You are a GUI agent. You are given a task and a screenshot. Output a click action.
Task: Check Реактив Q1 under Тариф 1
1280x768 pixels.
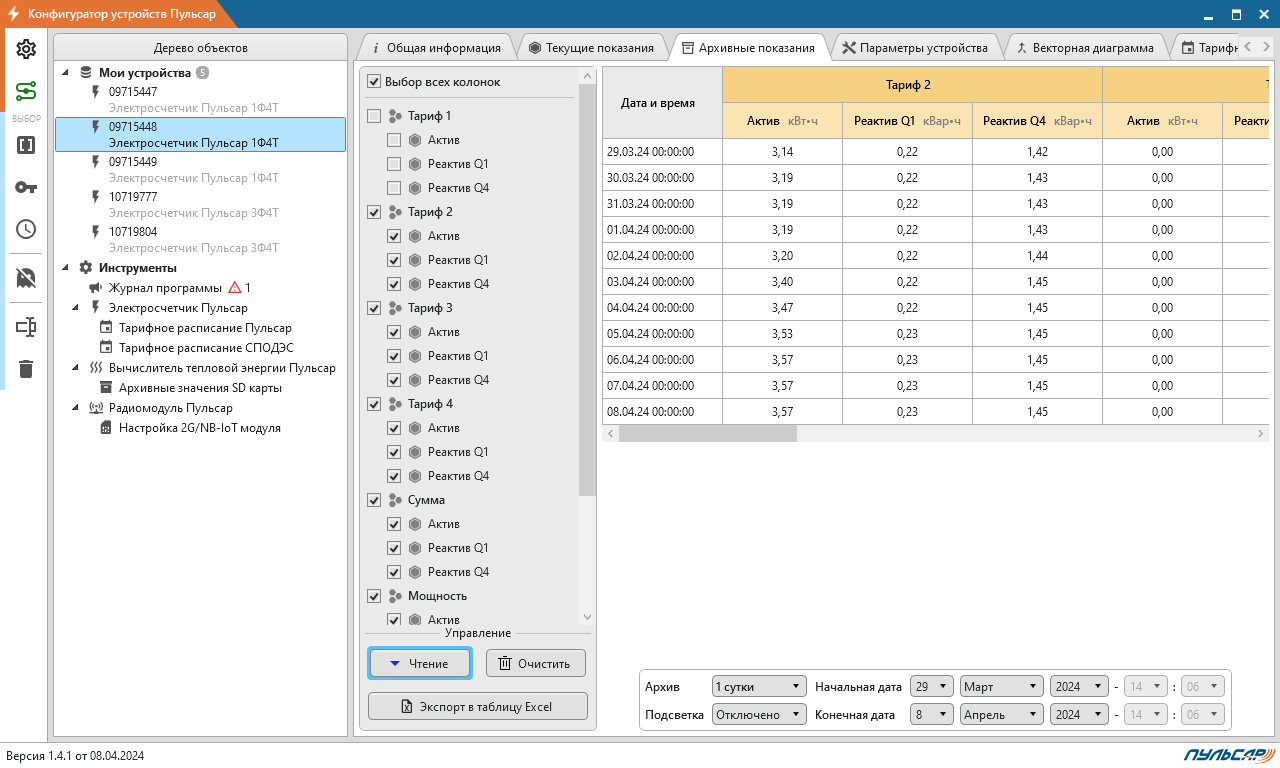394,164
